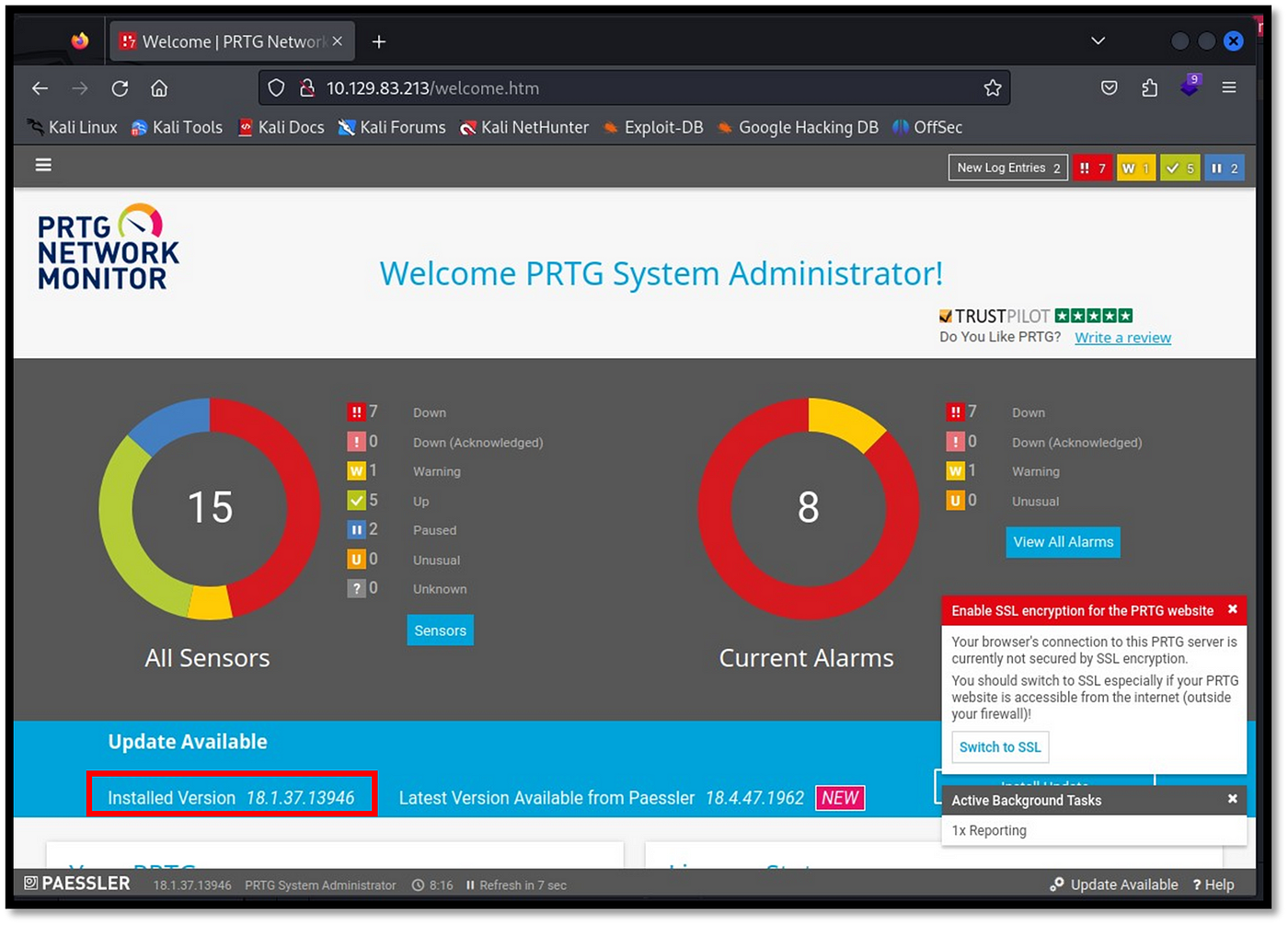Select the Welcome | PRTG Network tab
This screenshot has height=925, width=1288.
point(230,41)
